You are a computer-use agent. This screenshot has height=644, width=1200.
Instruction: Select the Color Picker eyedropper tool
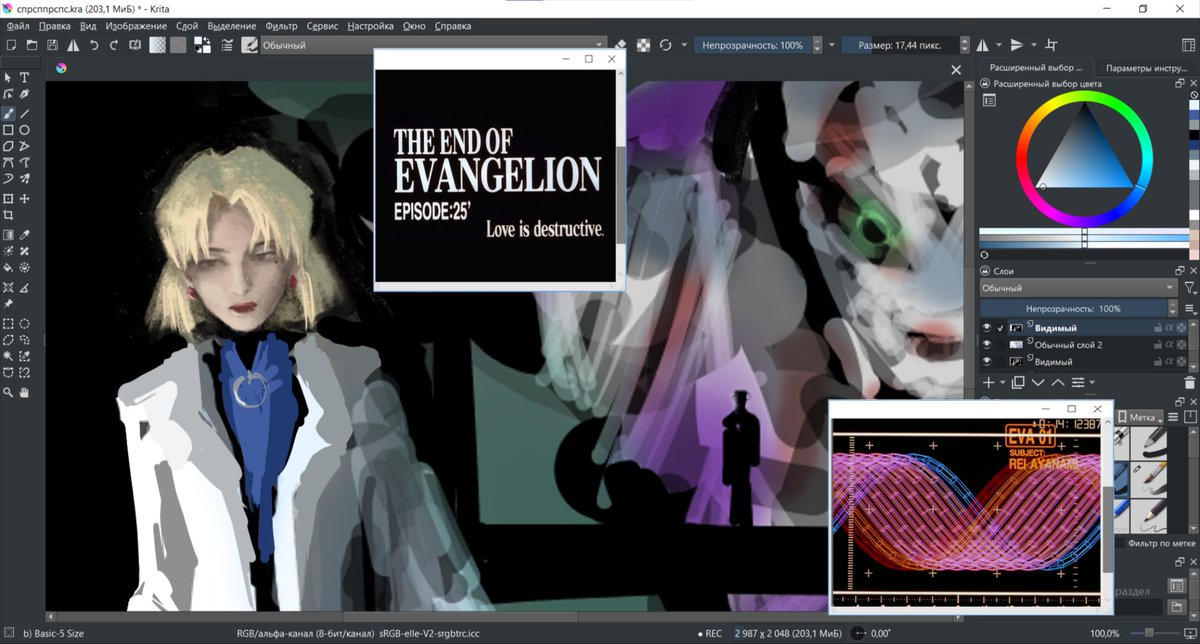tap(25, 234)
